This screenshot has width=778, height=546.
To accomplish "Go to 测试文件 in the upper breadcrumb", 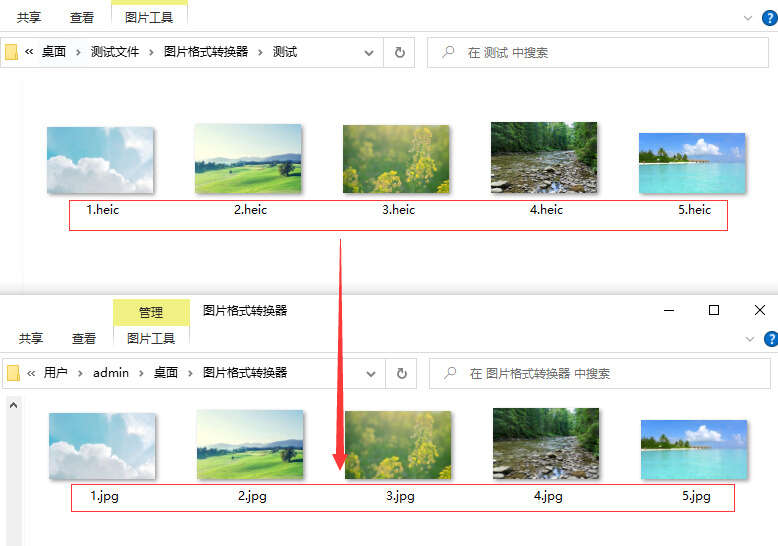I will point(115,52).
